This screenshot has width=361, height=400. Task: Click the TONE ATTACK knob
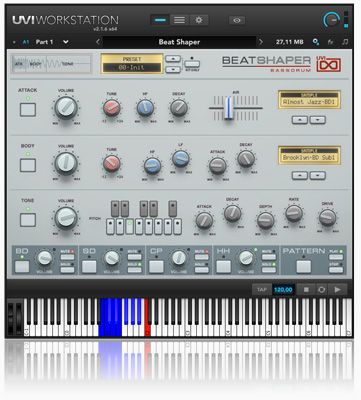[x=204, y=220]
